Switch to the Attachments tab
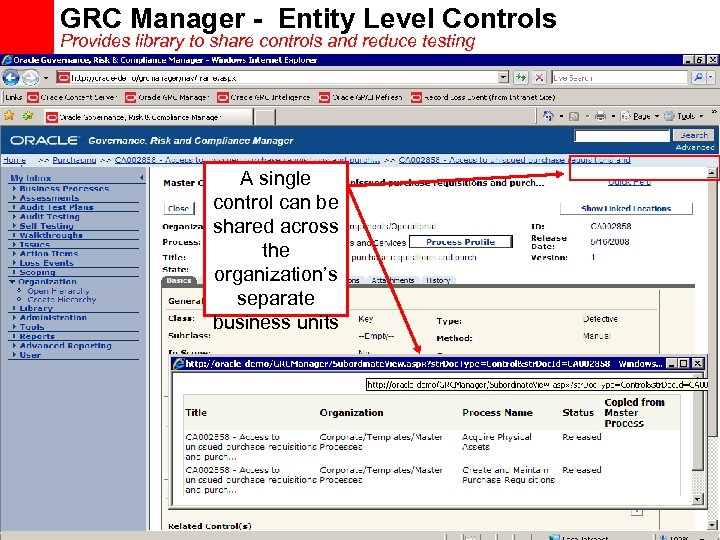The width and height of the screenshot is (720, 540). coord(393,280)
